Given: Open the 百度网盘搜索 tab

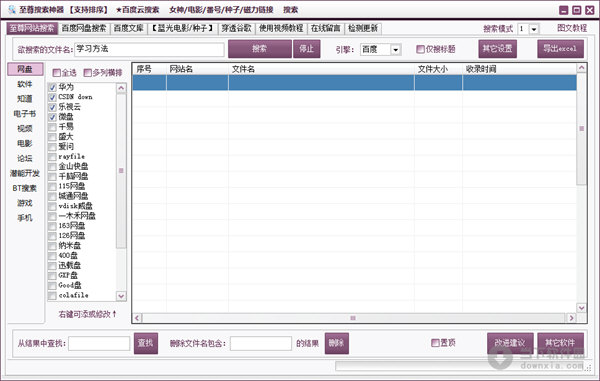Looking at the screenshot, I should [84, 28].
